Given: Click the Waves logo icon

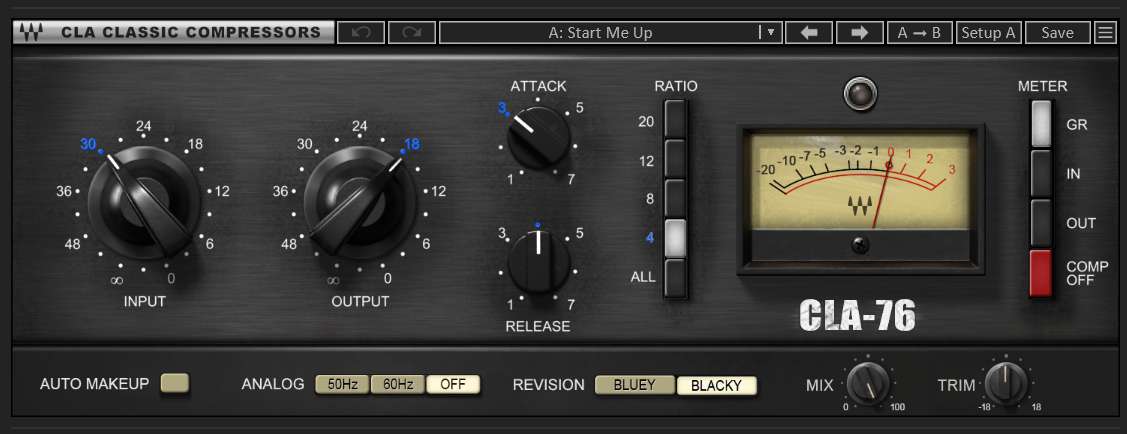Looking at the screenshot, I should click(32, 32).
